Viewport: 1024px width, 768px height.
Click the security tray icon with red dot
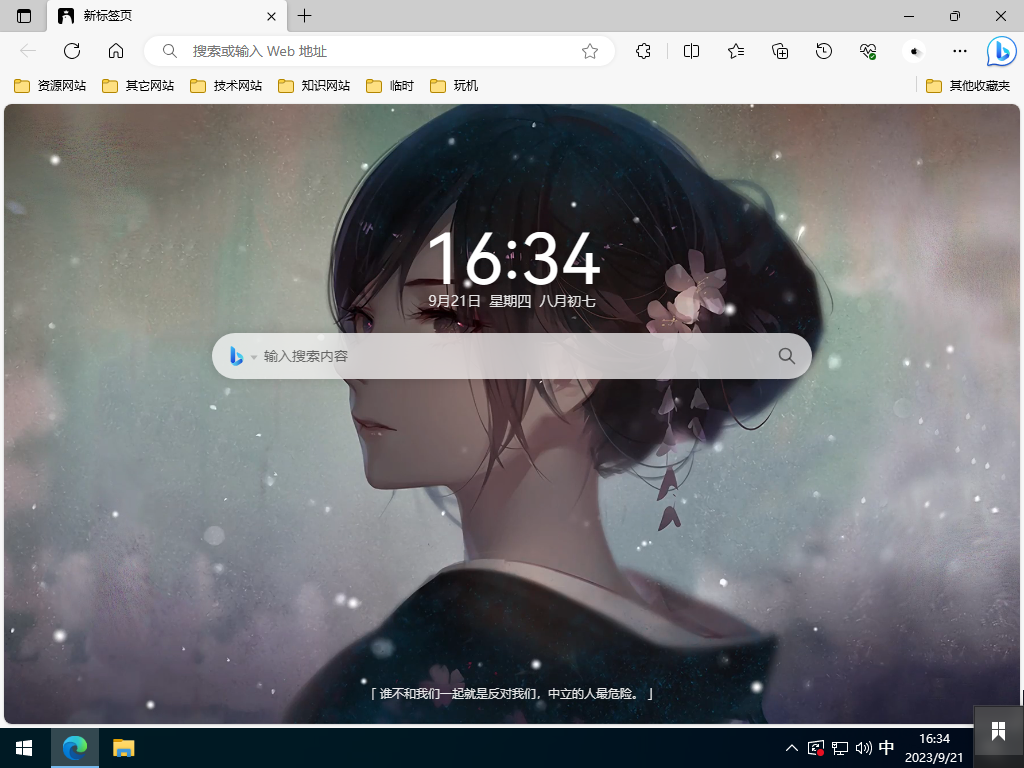[x=816, y=748]
